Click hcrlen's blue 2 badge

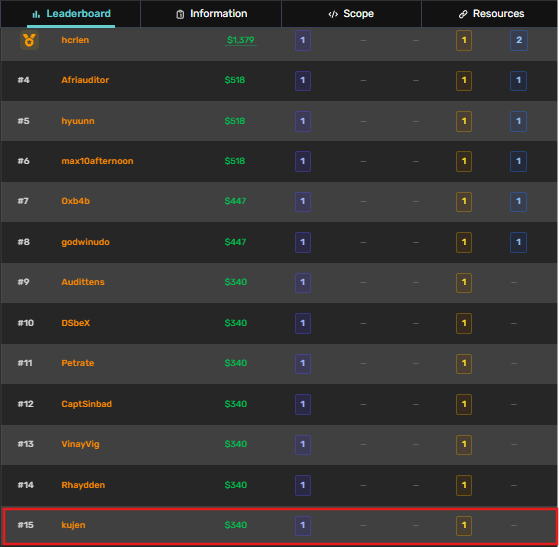519,40
